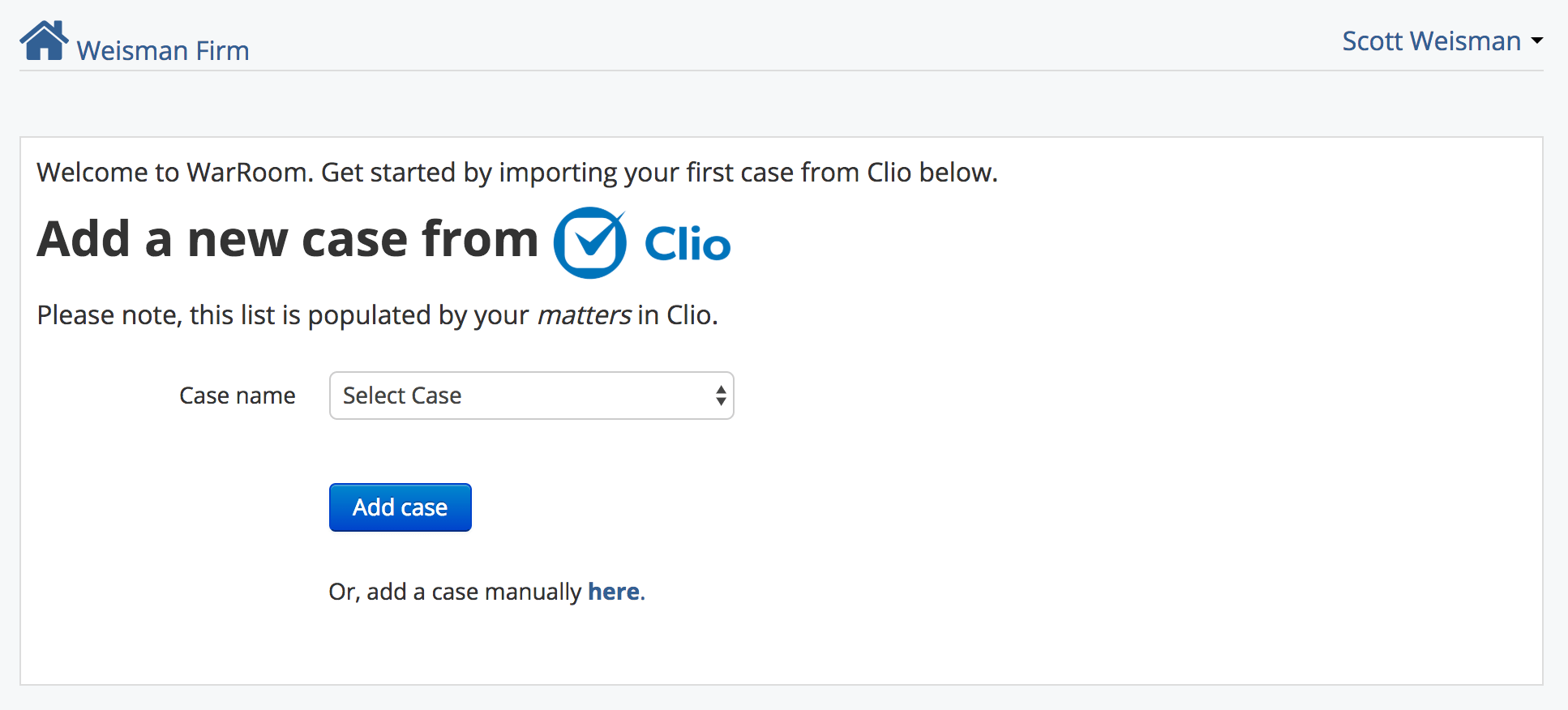
Task: Click the "Please note" sentence start
Action: coord(111,315)
